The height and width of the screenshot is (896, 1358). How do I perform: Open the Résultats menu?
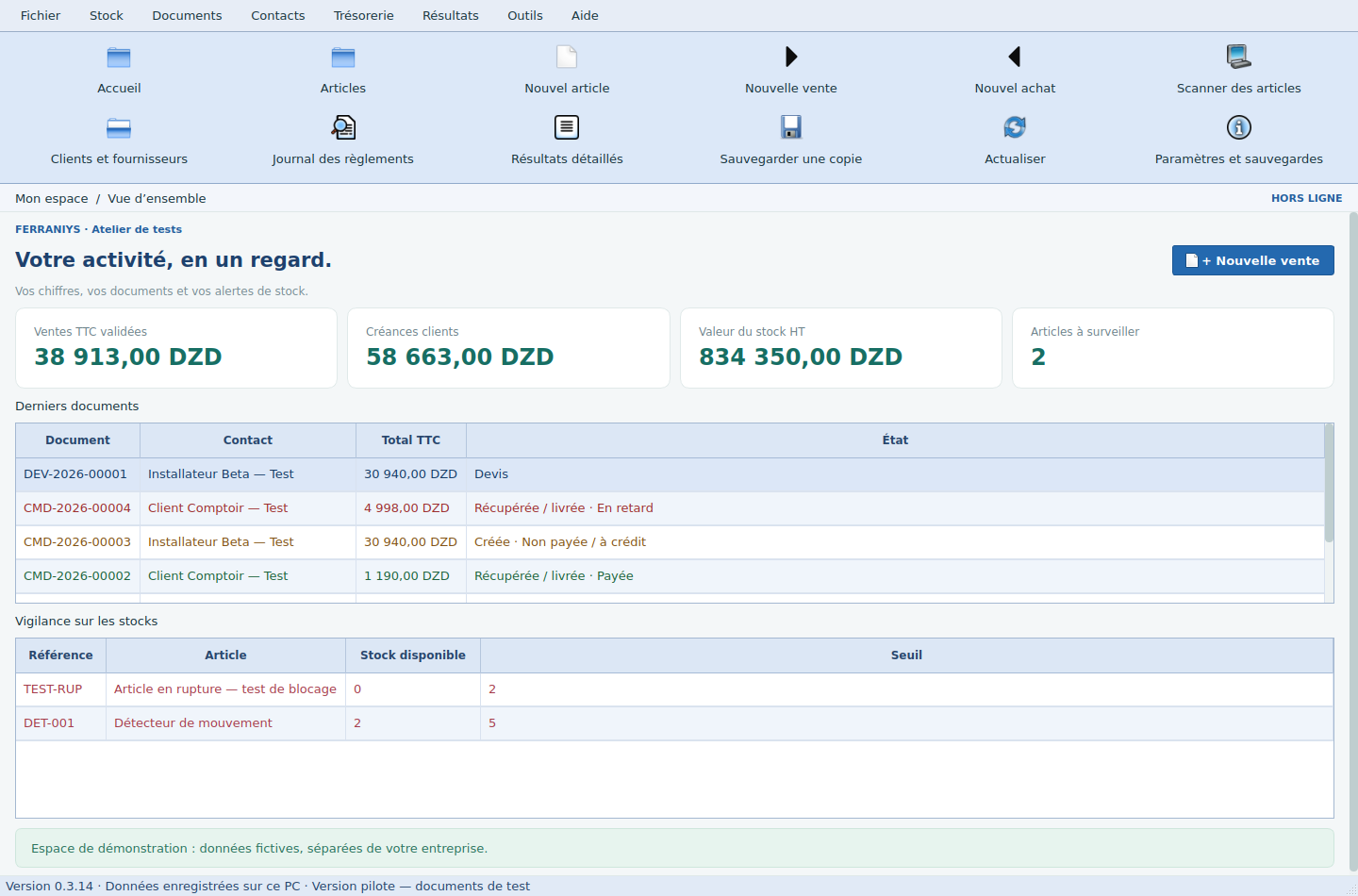point(451,15)
